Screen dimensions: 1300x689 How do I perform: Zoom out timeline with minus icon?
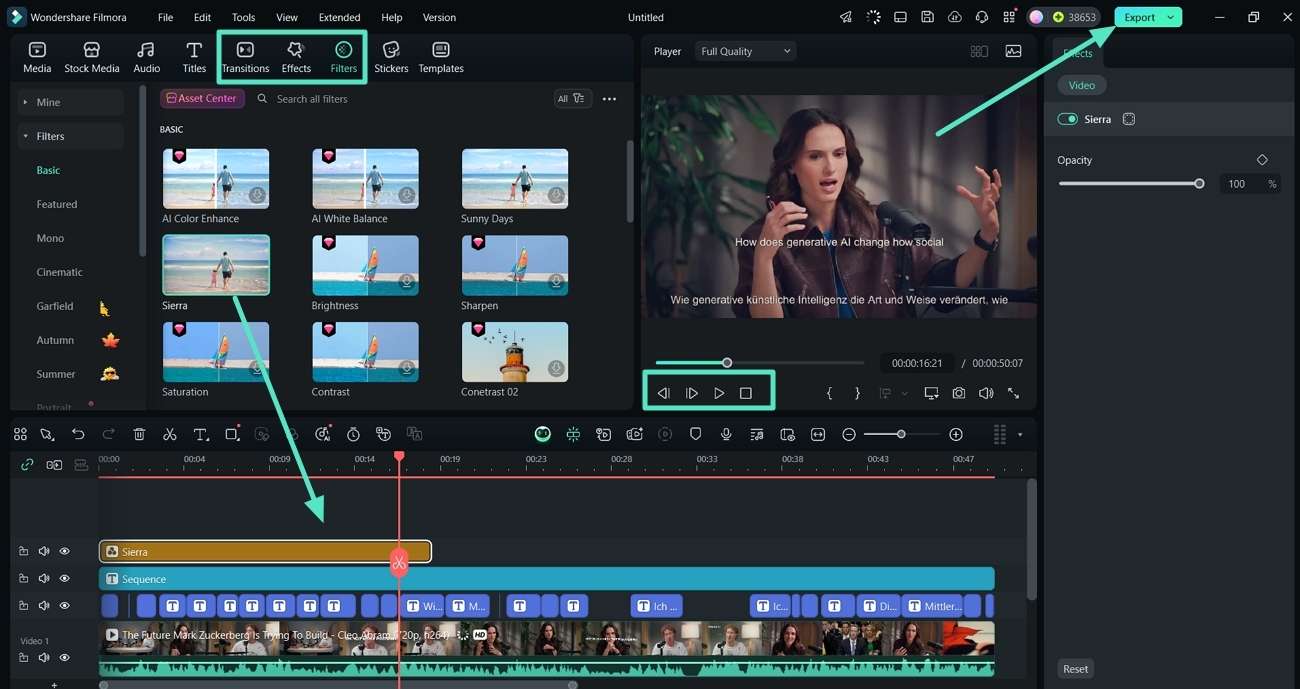(849, 434)
